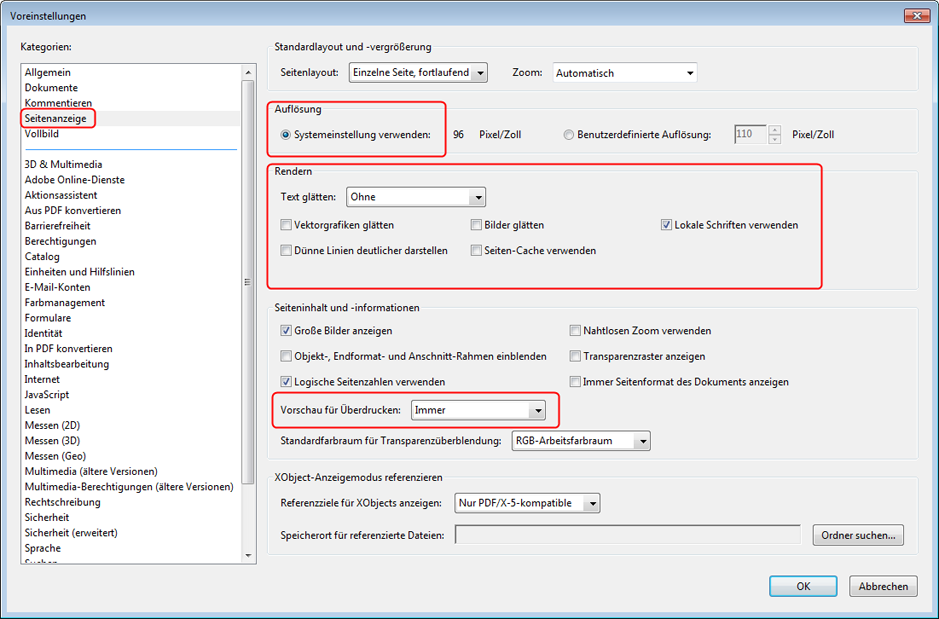Click the Abbrechen button

883,586
